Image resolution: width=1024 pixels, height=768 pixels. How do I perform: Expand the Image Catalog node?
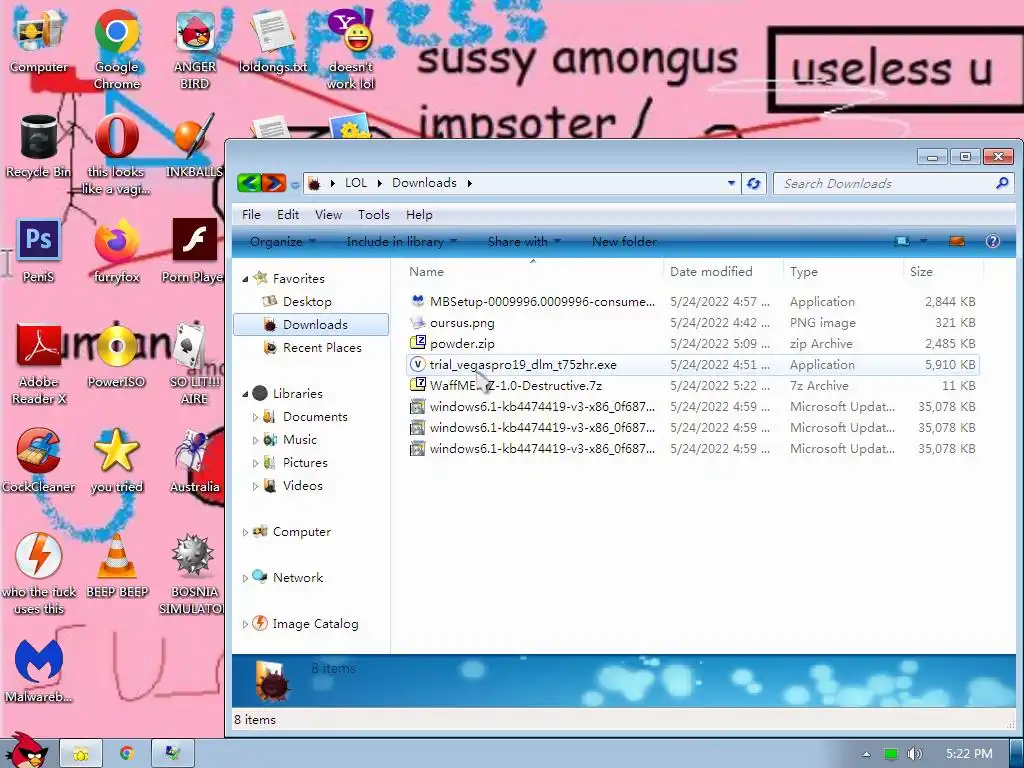tap(245, 624)
